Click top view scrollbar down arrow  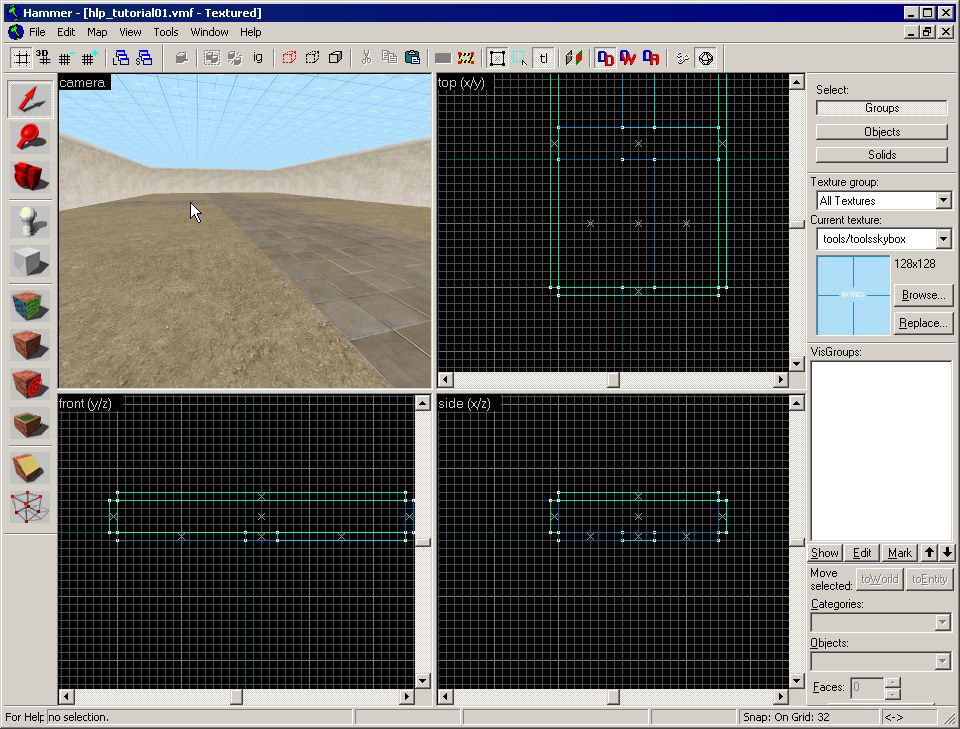[x=797, y=364]
